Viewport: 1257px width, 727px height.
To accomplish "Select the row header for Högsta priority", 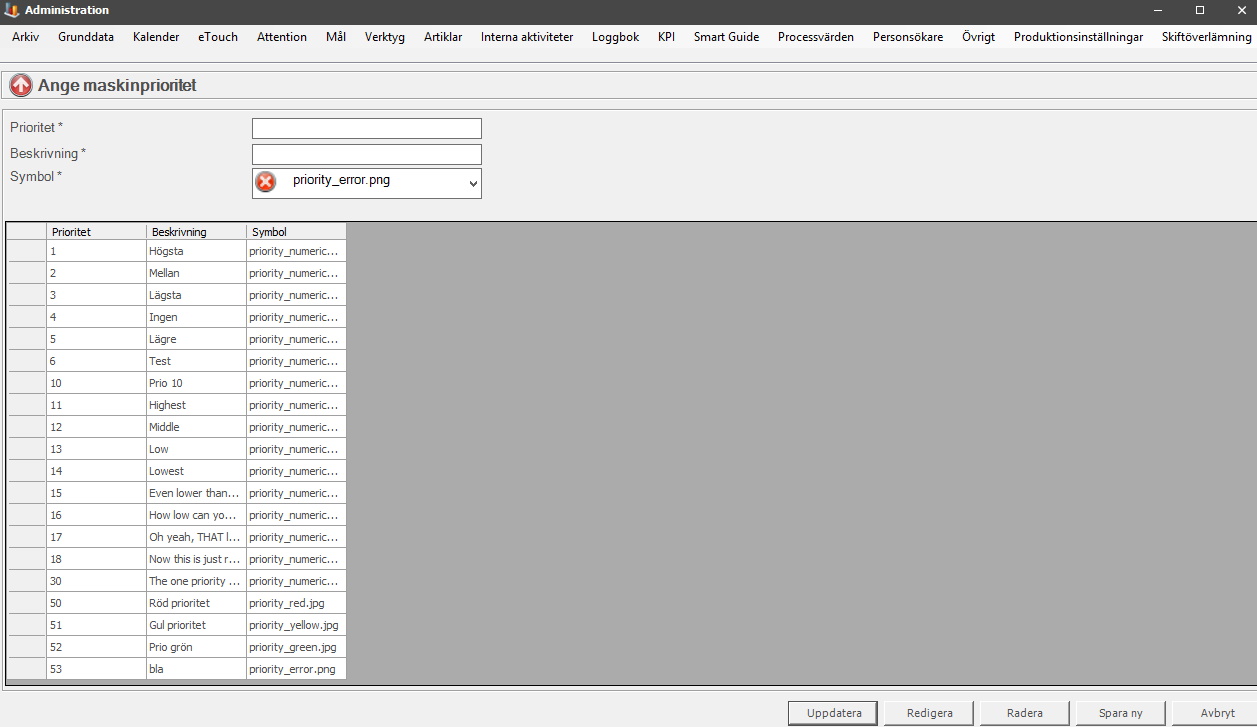I will [27, 251].
